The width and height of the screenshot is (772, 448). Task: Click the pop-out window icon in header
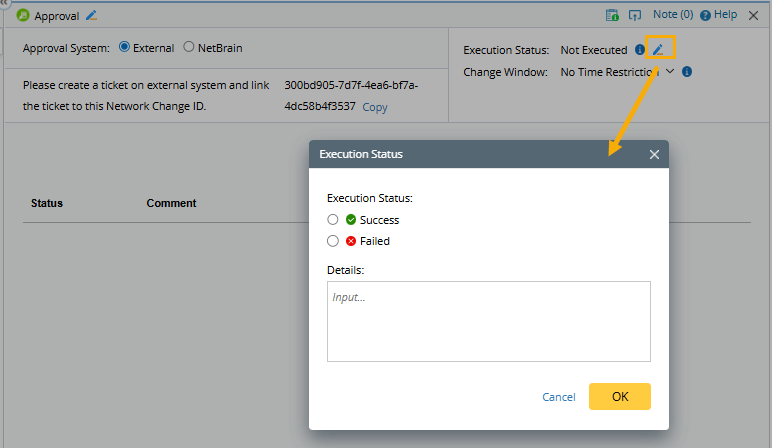pos(635,15)
